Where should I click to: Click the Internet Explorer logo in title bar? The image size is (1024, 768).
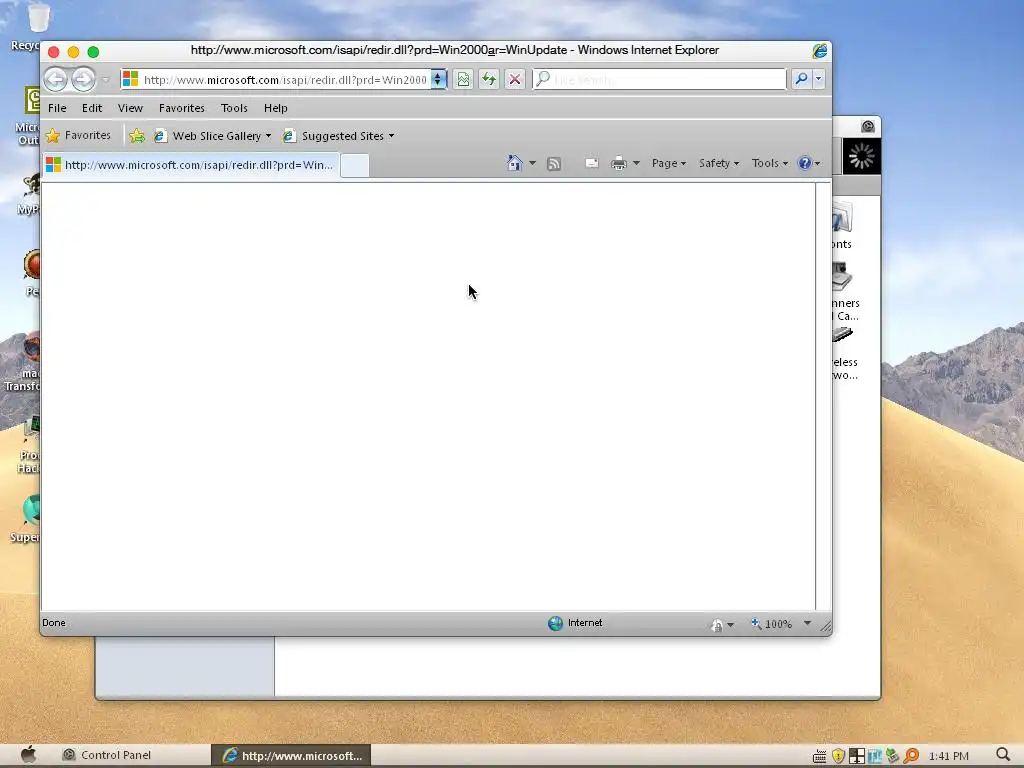(820, 50)
